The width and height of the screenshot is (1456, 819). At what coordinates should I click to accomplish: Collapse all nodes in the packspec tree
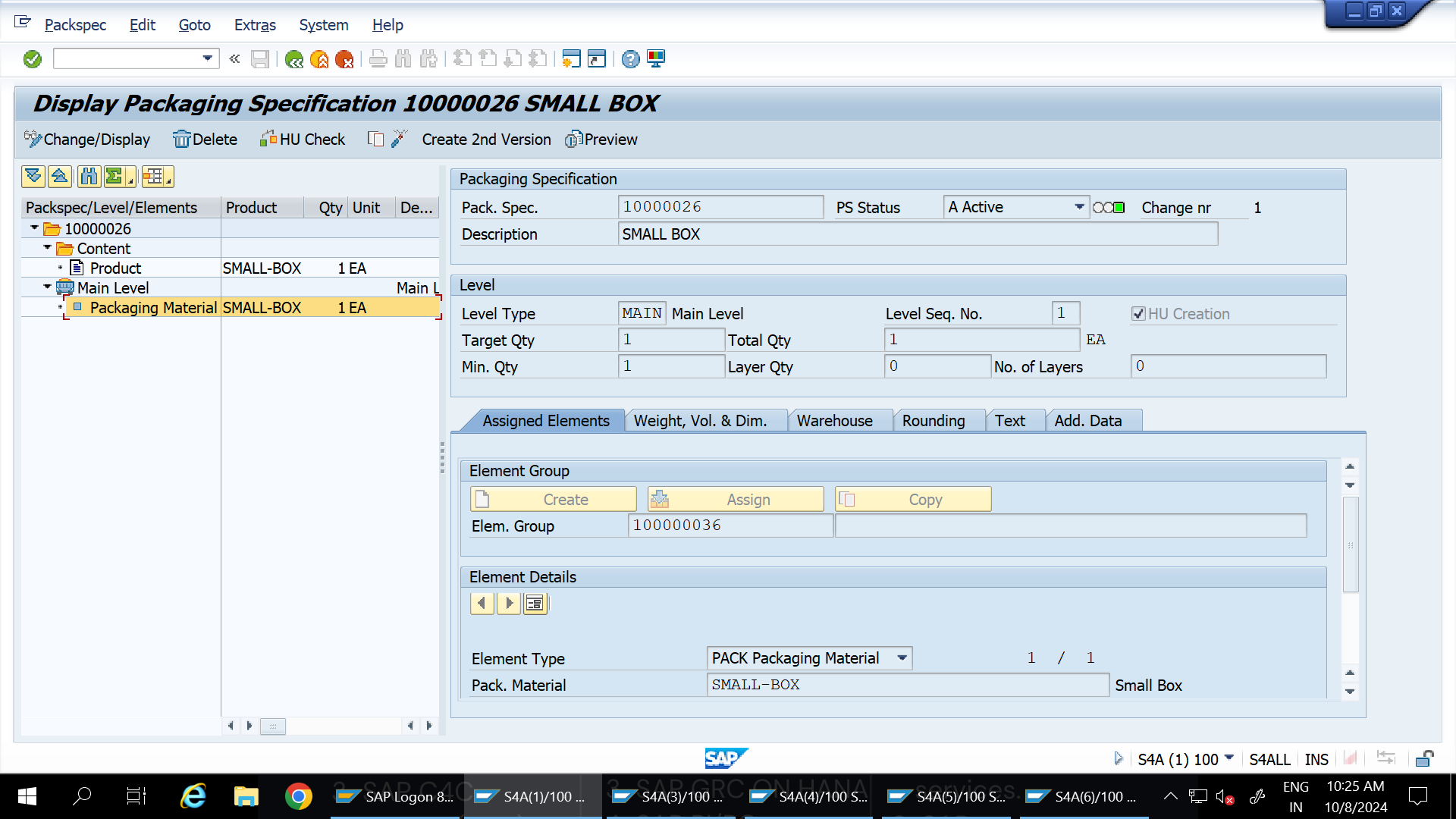[x=60, y=176]
